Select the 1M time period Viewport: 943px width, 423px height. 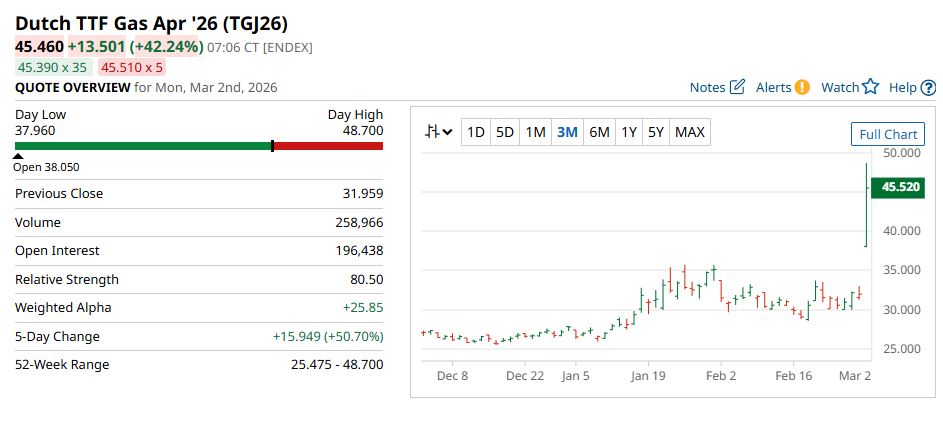point(535,132)
